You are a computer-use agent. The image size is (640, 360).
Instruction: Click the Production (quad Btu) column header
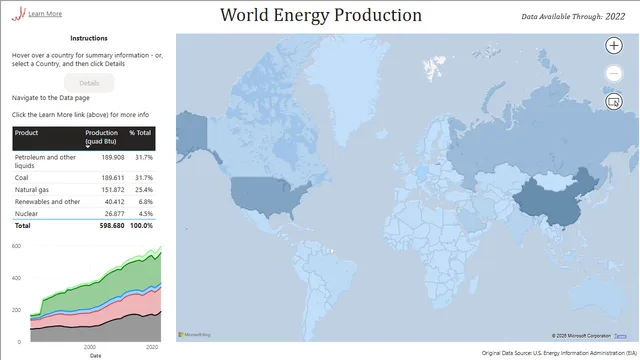tap(101, 137)
